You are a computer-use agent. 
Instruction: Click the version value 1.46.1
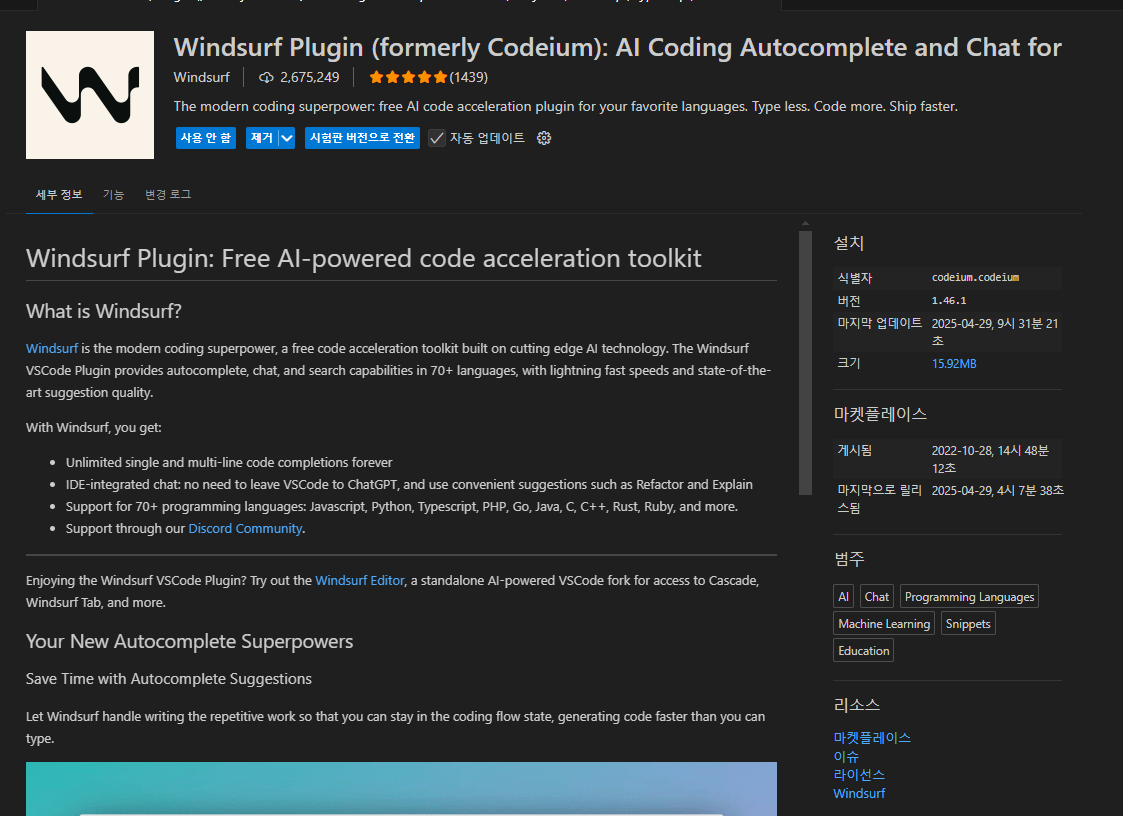point(949,301)
